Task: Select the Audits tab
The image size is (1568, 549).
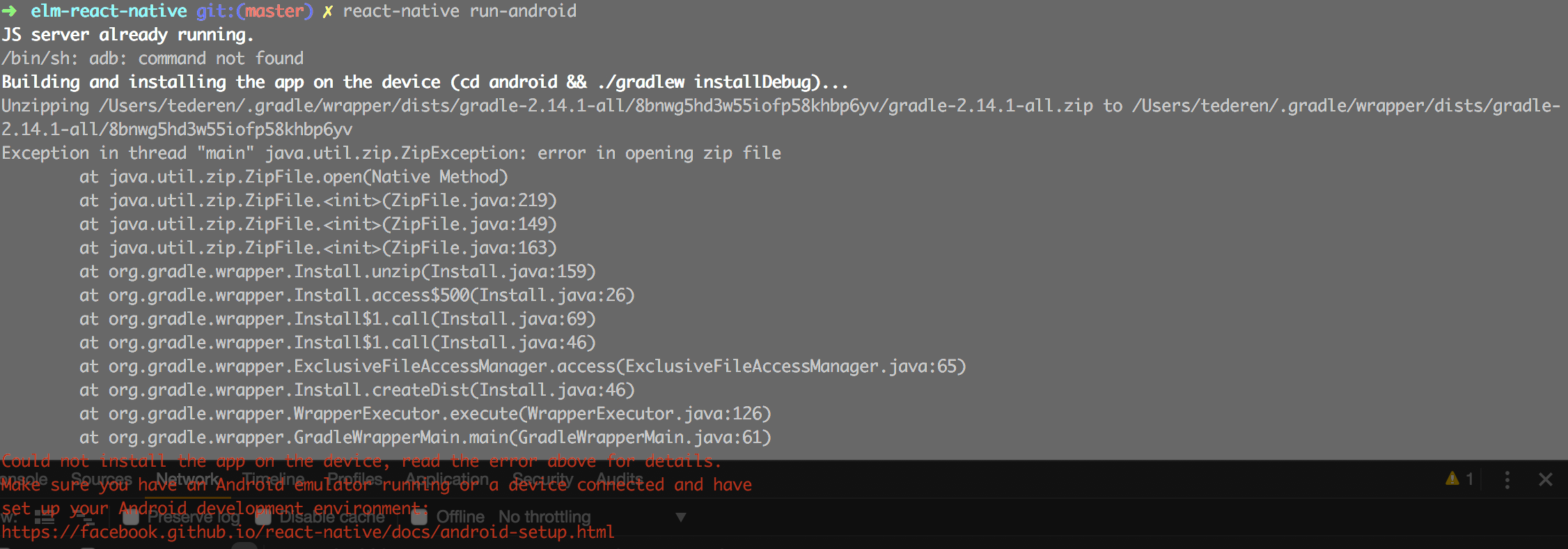Action: point(619,479)
